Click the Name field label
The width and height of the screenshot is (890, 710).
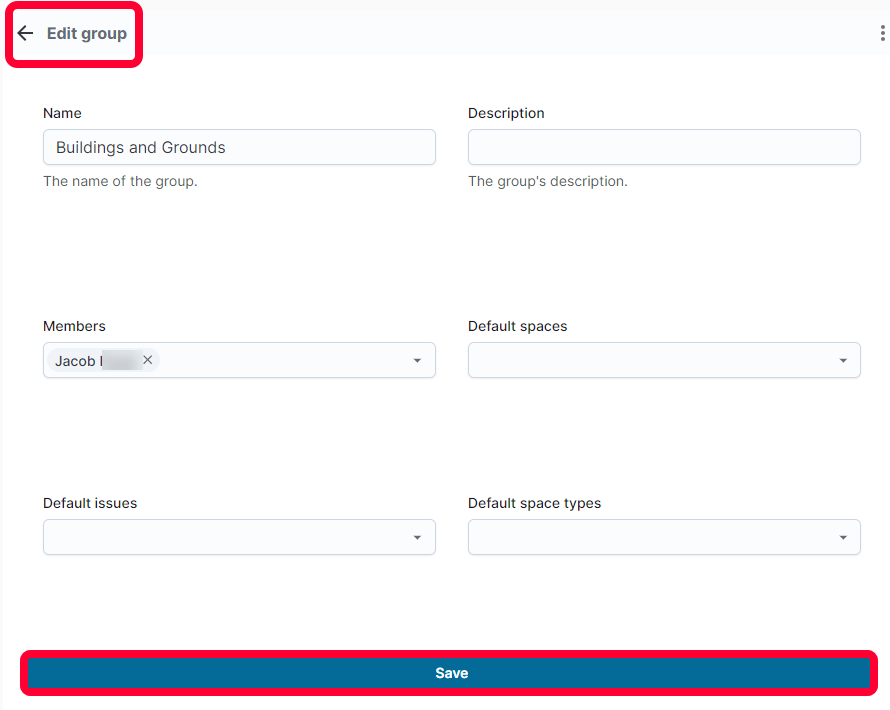(x=62, y=113)
